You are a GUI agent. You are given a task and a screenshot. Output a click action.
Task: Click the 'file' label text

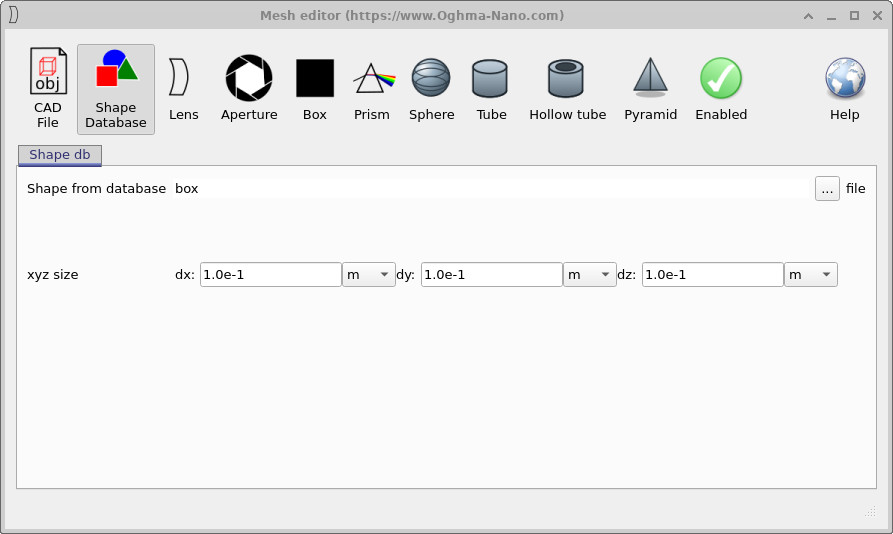point(855,188)
